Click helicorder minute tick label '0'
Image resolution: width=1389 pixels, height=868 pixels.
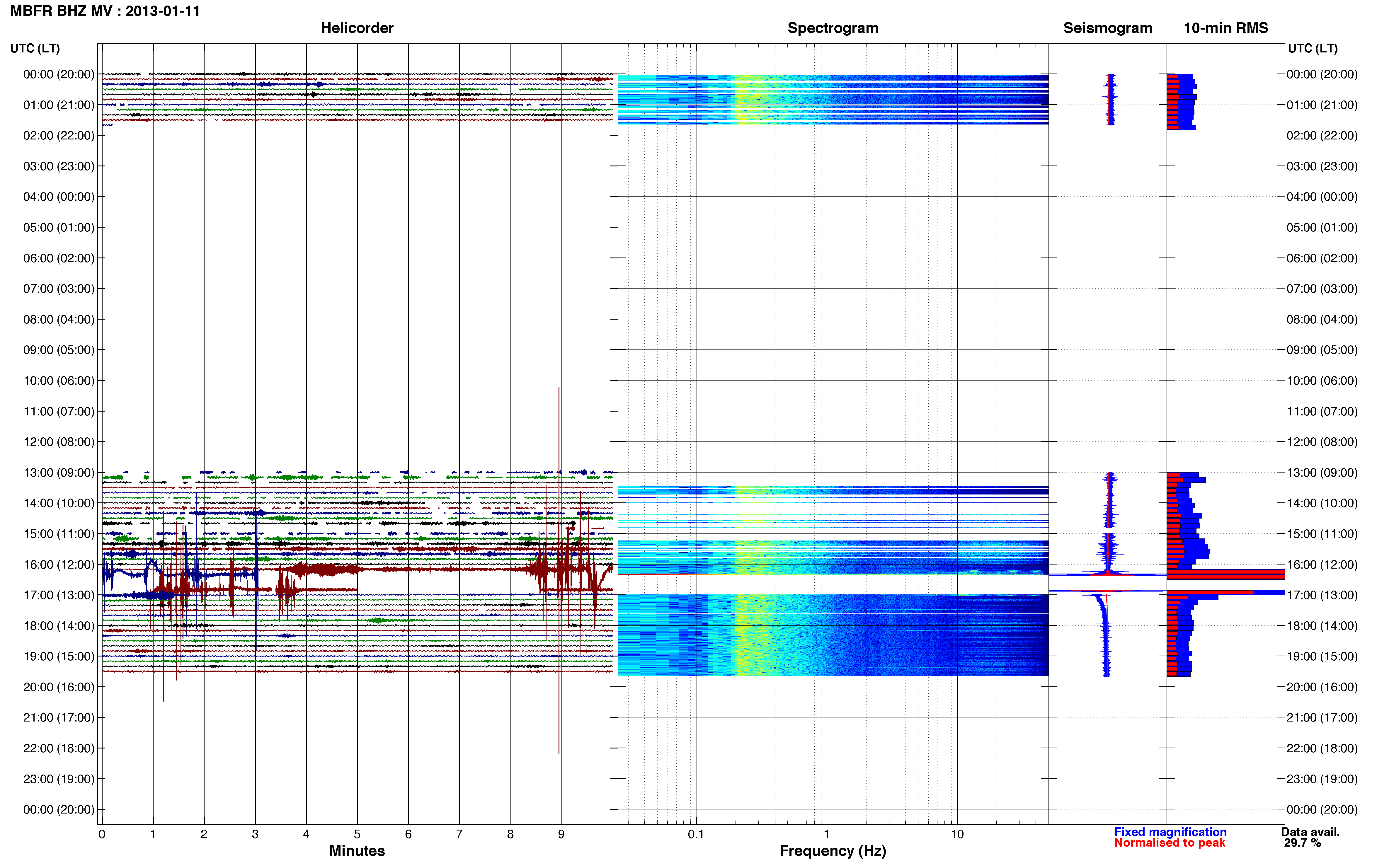click(102, 834)
